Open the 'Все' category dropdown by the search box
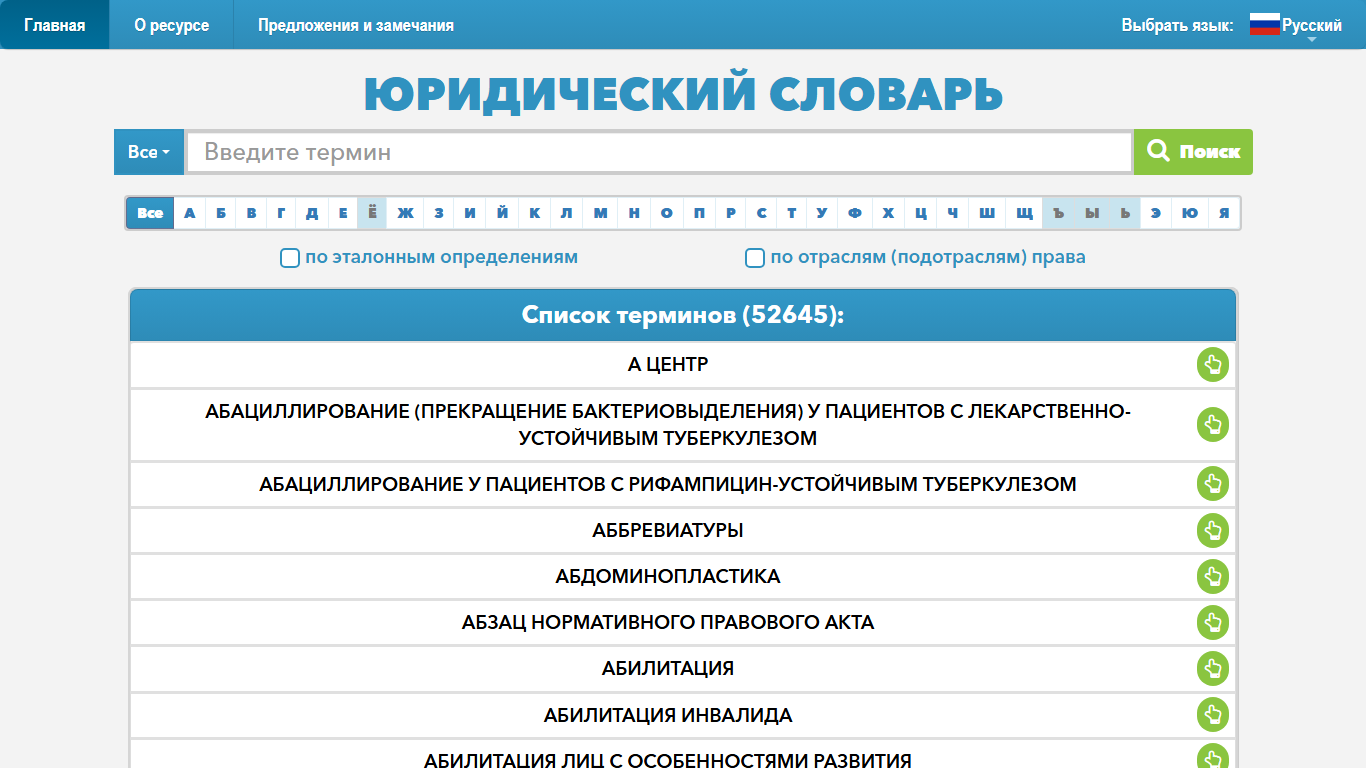The width and height of the screenshot is (1366, 768). tap(149, 152)
